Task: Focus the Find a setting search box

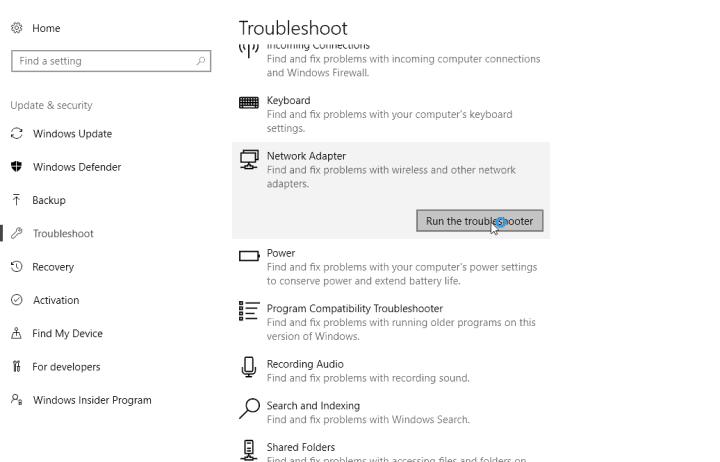Action: click(x=100, y=61)
